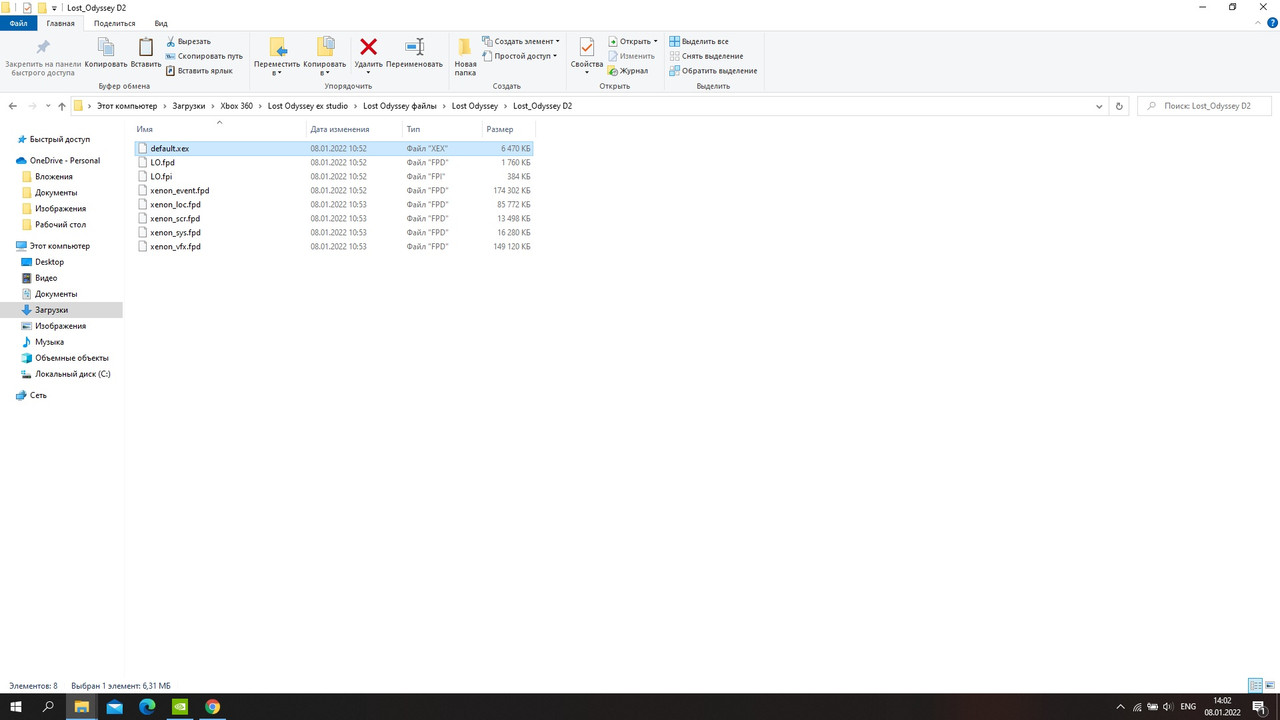Click Lost Odyssey ex studio breadcrumb
1280x720 pixels.
point(308,106)
